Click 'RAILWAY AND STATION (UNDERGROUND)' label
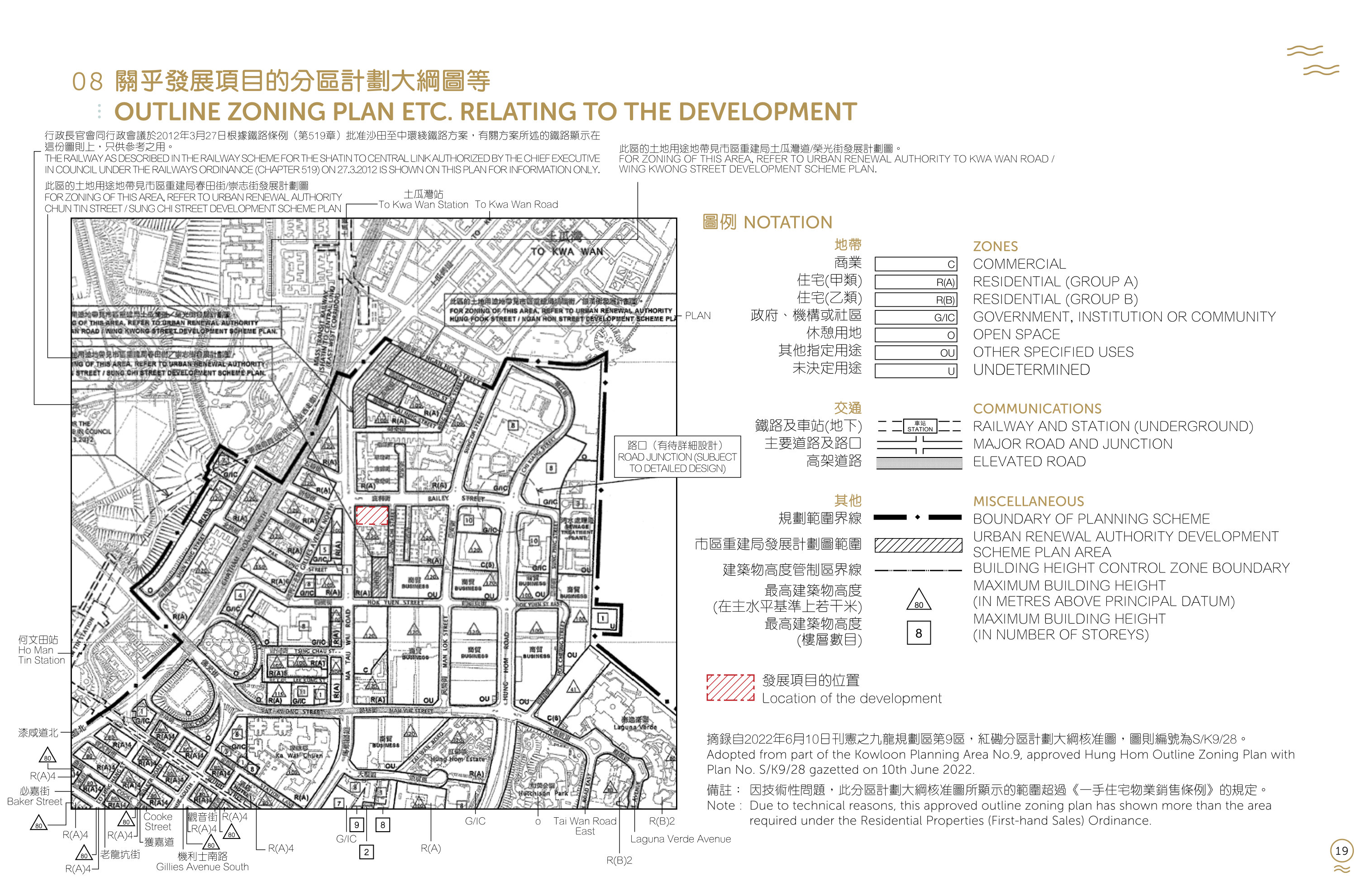The width and height of the screenshot is (1372, 891). (1113, 426)
